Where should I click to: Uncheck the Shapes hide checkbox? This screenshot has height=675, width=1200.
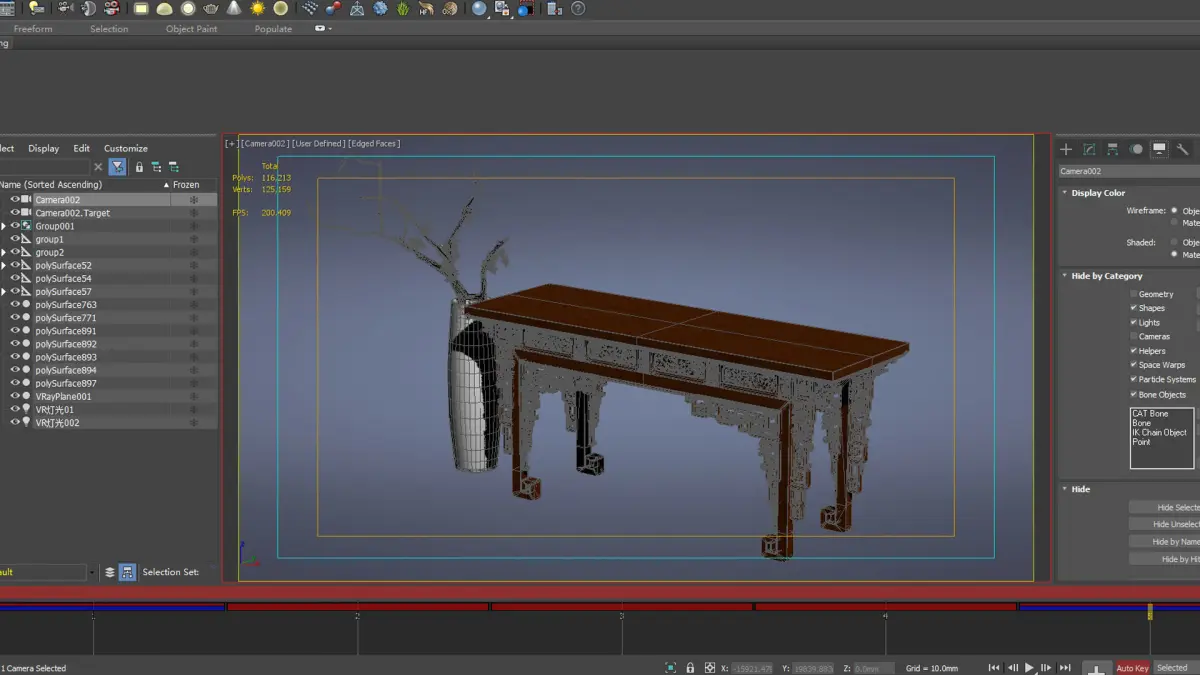coord(1133,308)
